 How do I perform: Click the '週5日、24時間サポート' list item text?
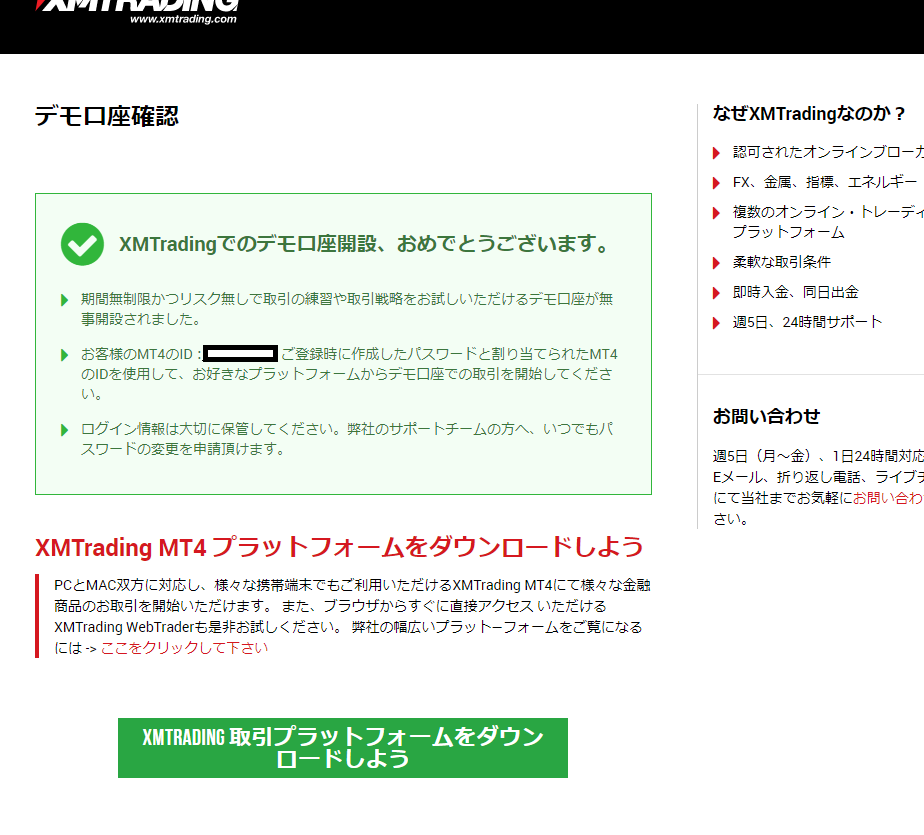[x=807, y=322]
